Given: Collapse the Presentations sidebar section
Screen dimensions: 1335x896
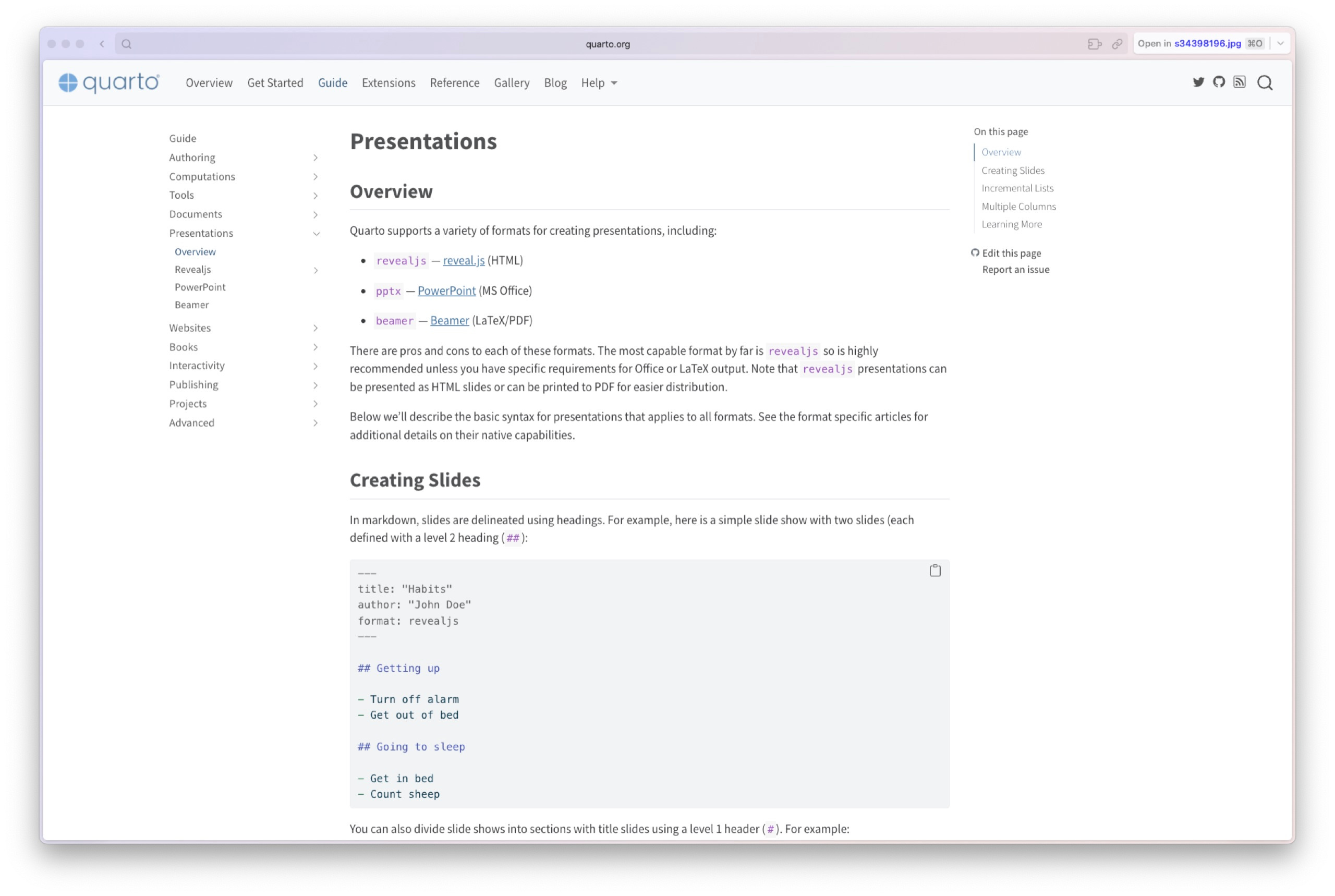Looking at the screenshot, I should [316, 234].
